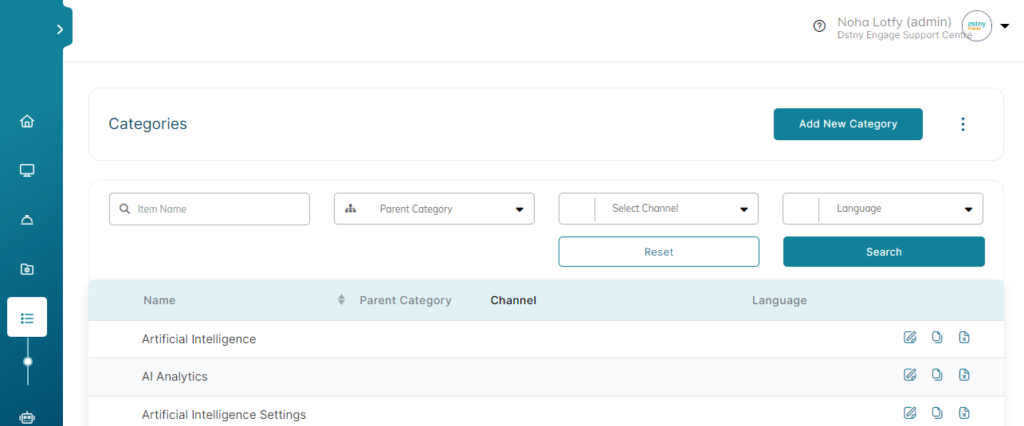Open the folder settings sidebar icon
Screen dimensions: 1024x426
click(27, 269)
